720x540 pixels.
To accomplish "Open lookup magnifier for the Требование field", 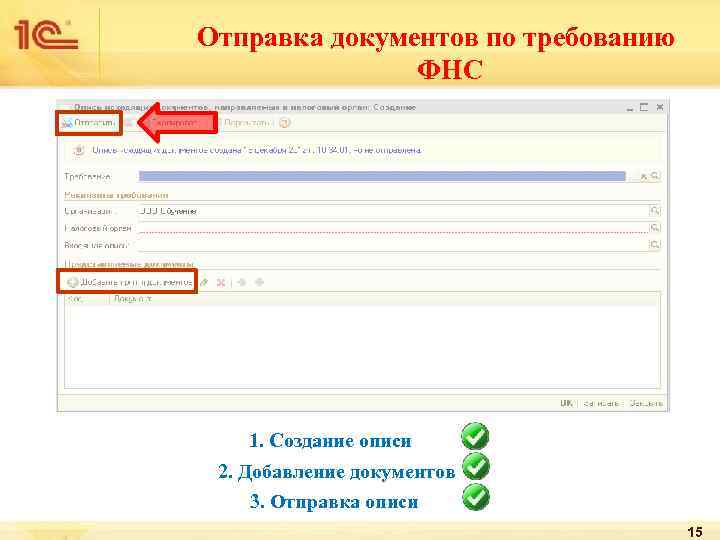I will pyautogui.click(x=655, y=176).
